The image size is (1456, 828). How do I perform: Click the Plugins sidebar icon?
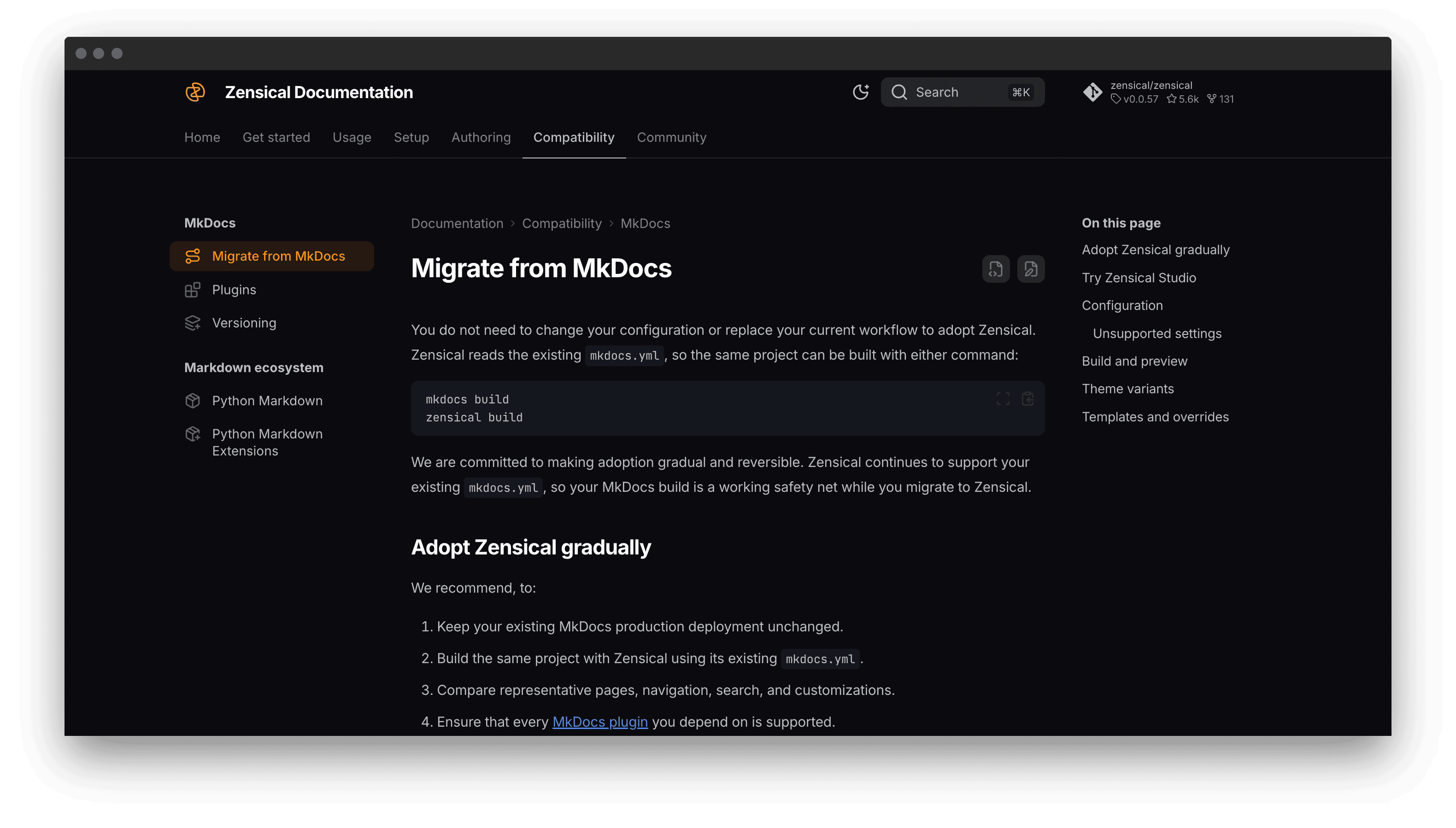point(192,290)
